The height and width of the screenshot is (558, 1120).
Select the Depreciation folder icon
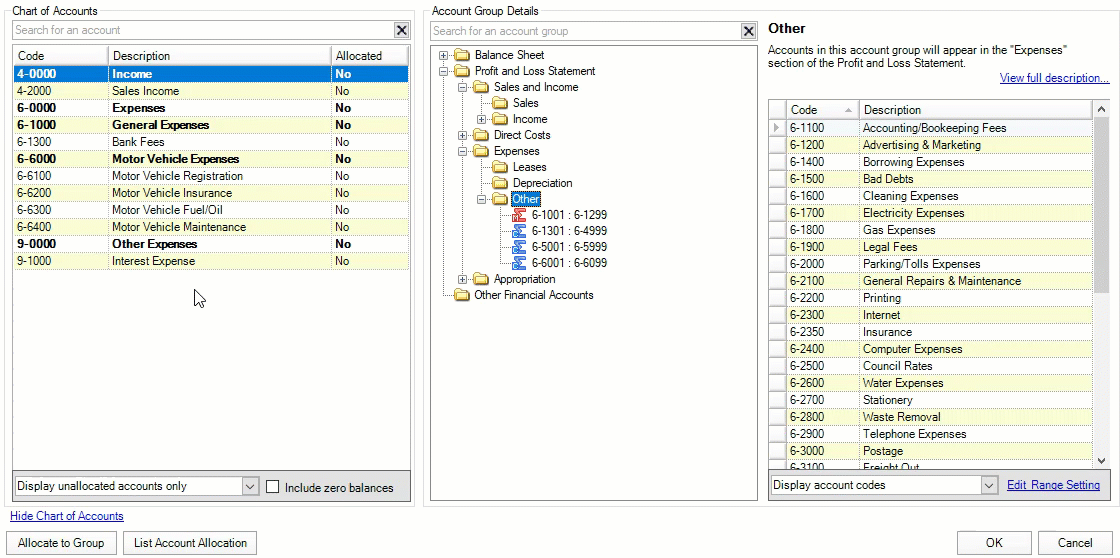click(x=500, y=183)
